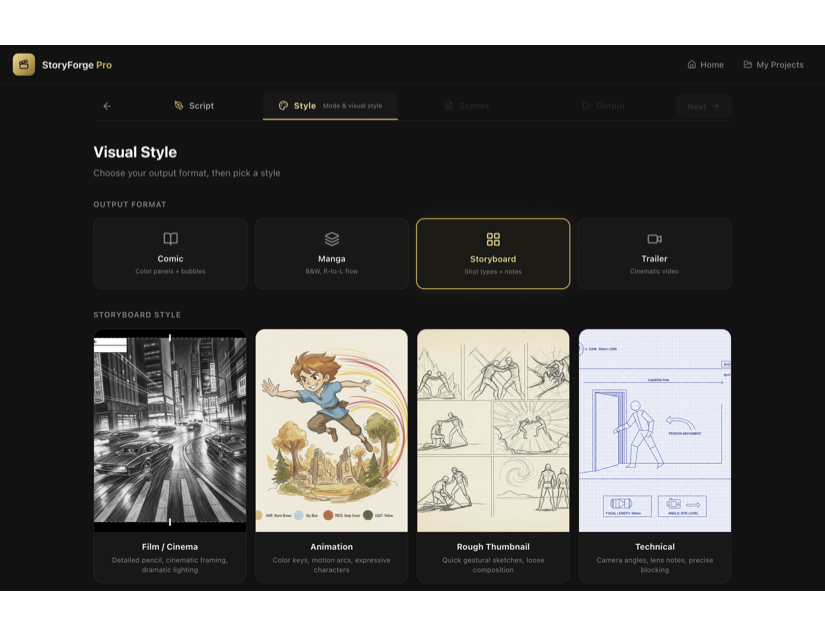This screenshot has height=637, width=825.
Task: Click the Next button
Action: [x=703, y=106]
